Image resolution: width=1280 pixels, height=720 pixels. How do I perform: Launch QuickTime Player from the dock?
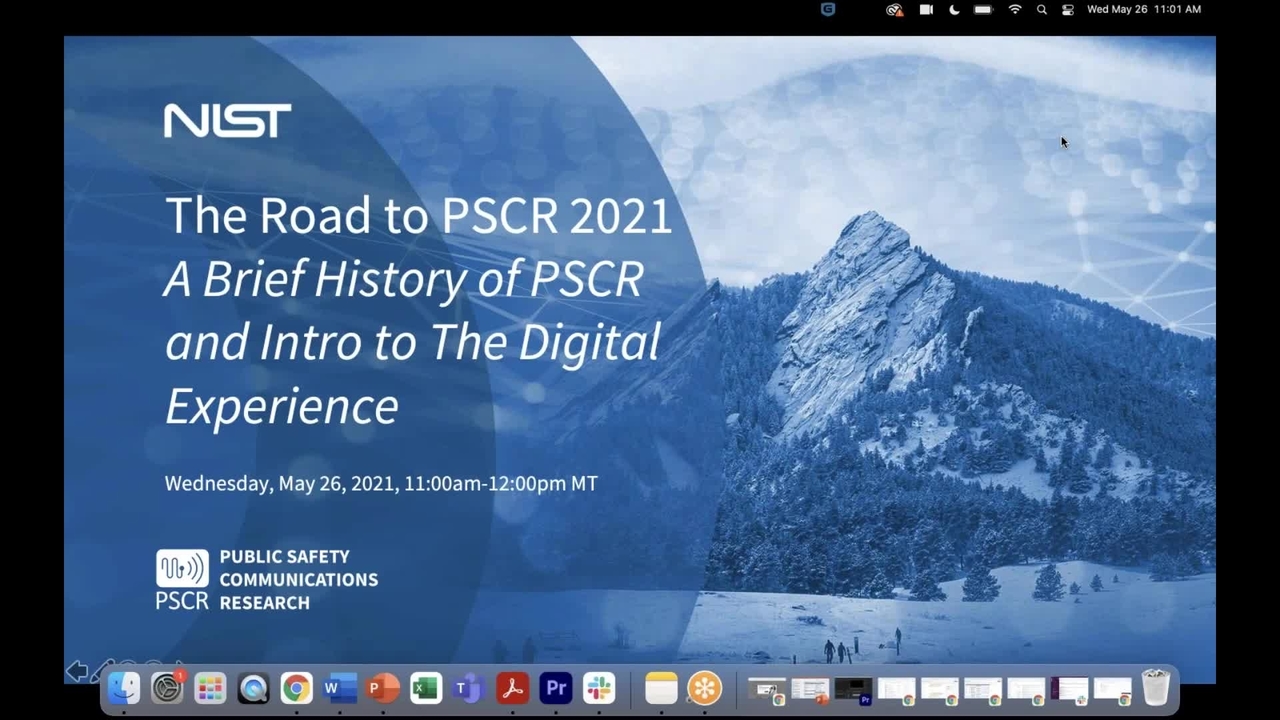click(x=253, y=688)
